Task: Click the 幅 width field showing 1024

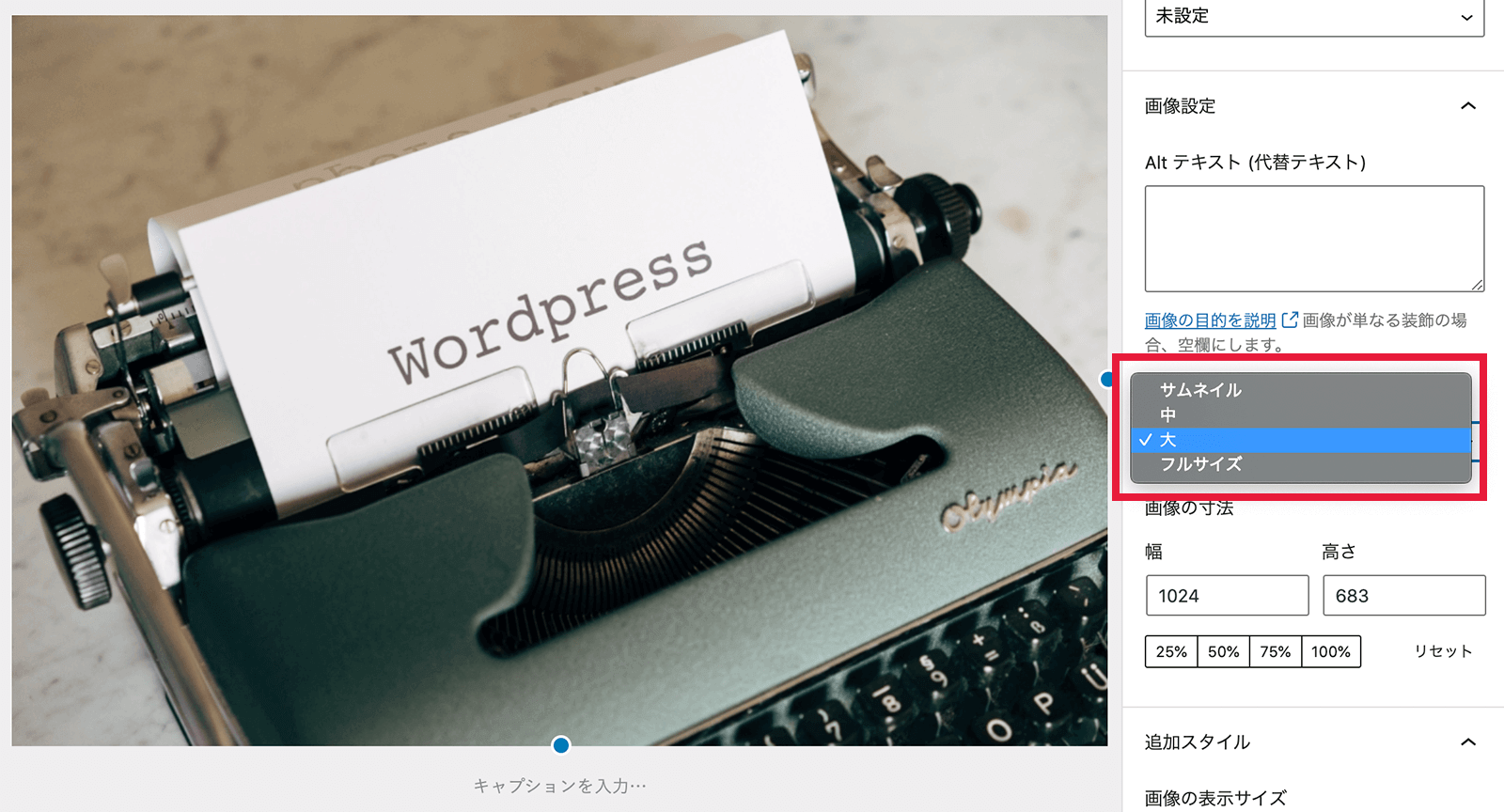Action: click(1227, 596)
